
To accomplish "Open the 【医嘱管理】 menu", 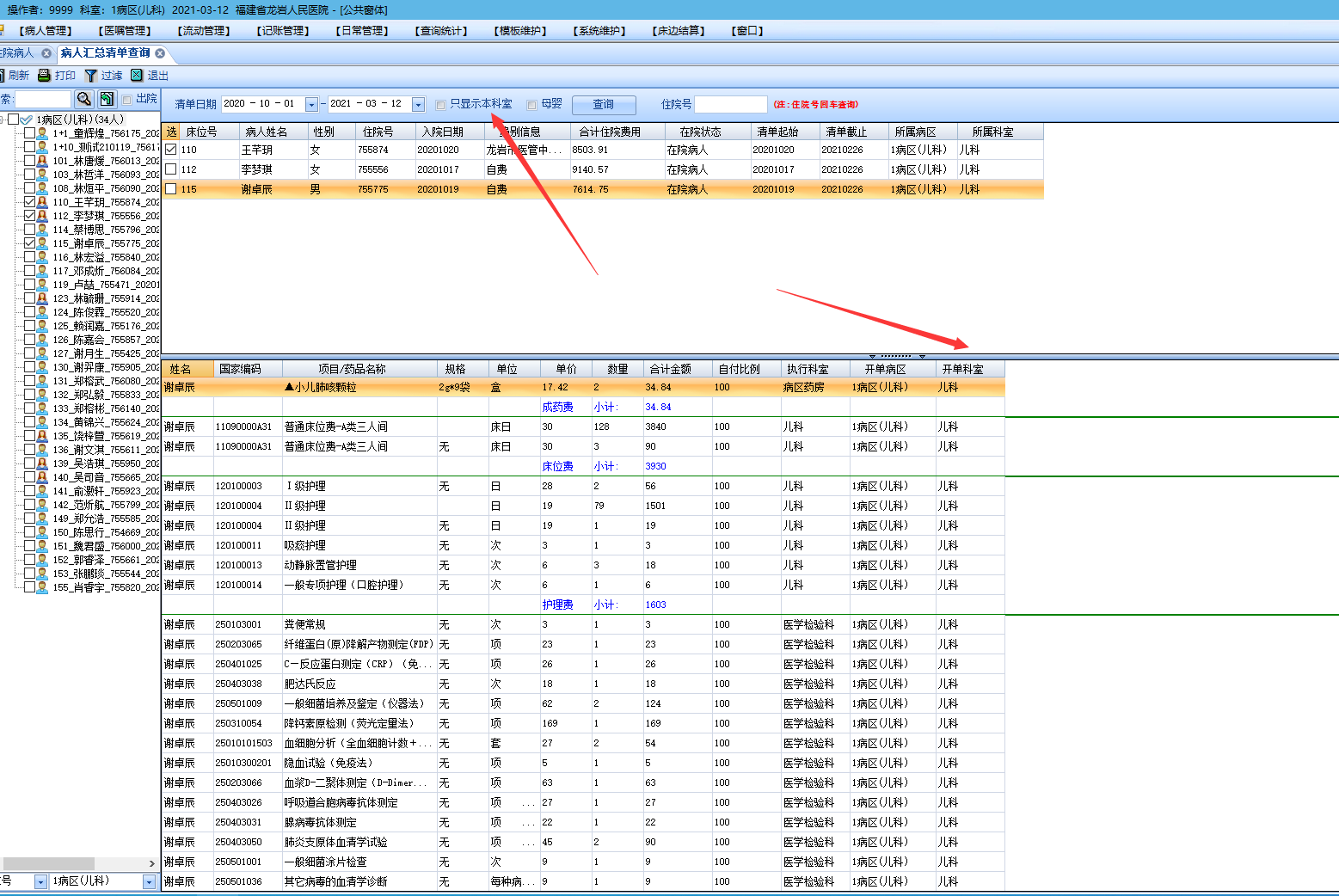I will (126, 31).
